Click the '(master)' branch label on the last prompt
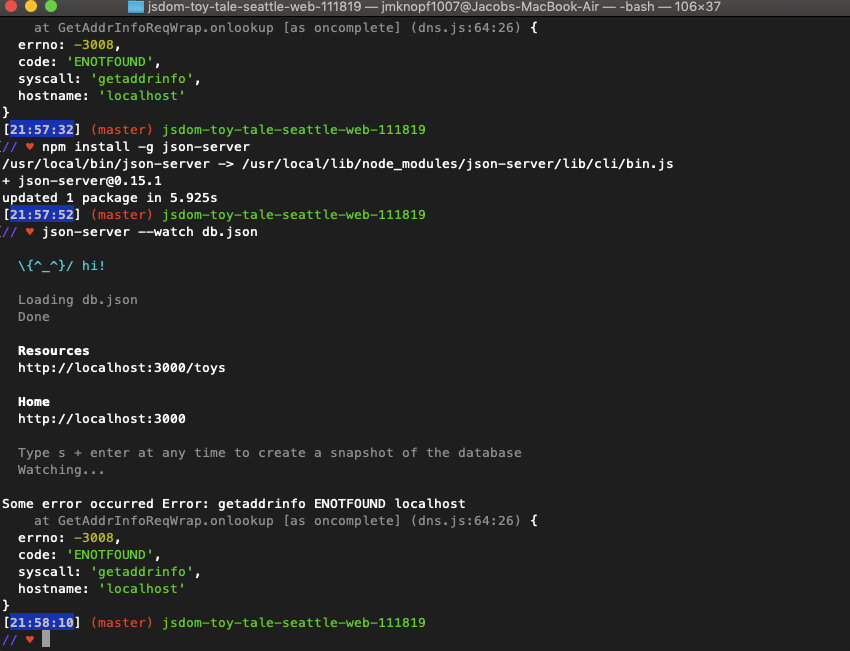This screenshot has height=651, width=850. tap(122, 622)
